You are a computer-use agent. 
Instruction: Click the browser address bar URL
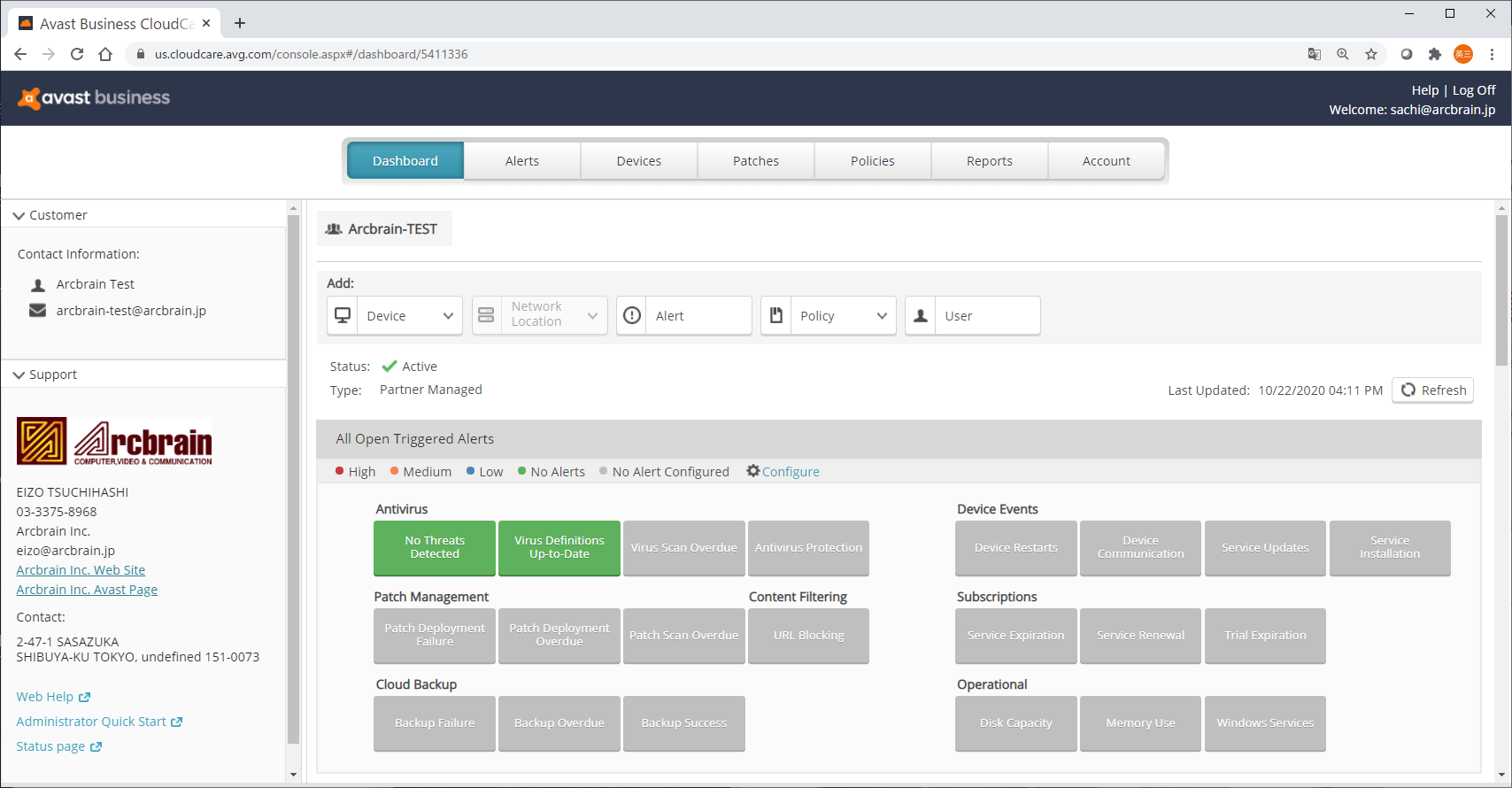tap(312, 54)
